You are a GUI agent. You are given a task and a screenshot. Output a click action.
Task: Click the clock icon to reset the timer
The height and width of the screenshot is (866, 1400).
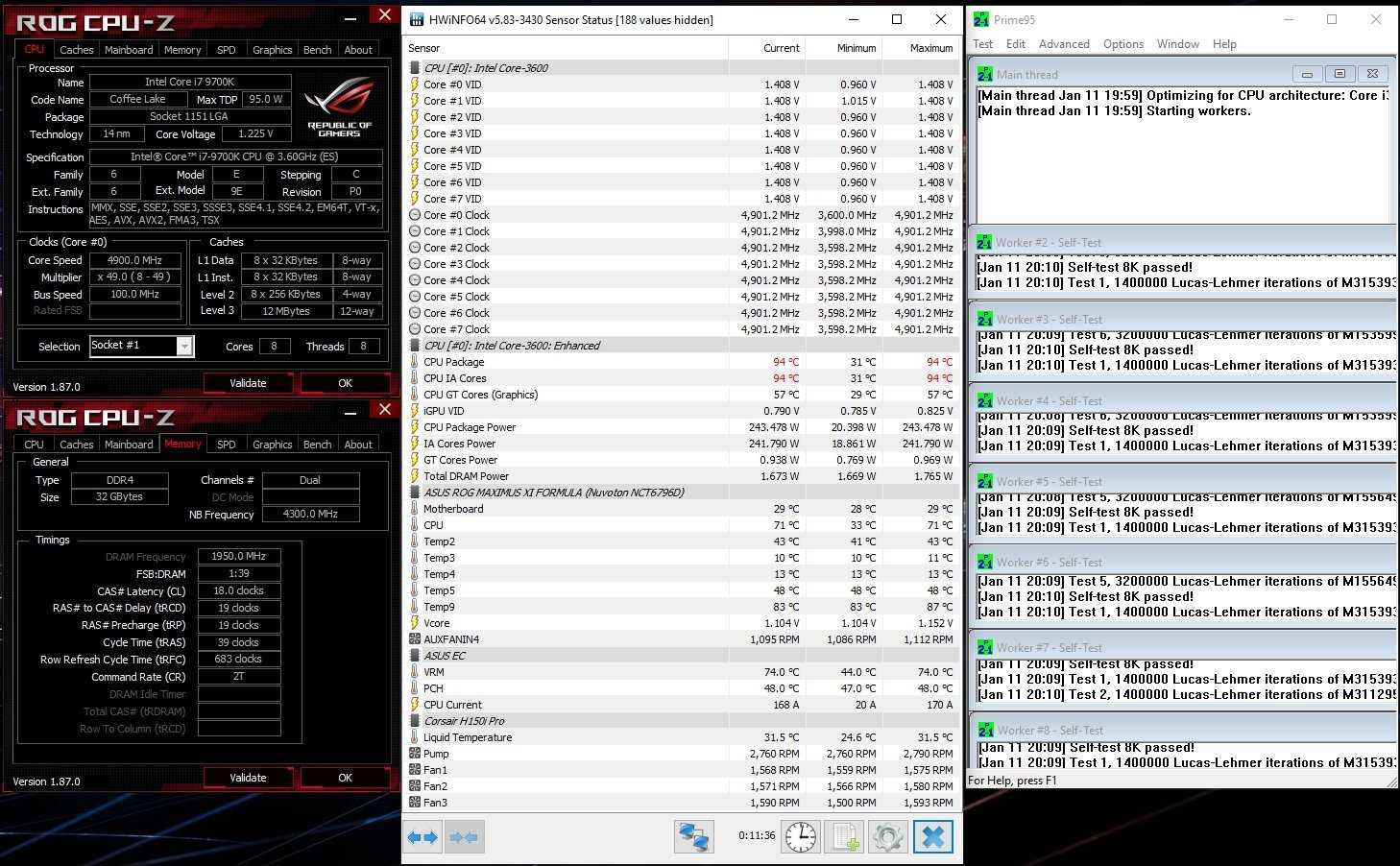click(801, 837)
